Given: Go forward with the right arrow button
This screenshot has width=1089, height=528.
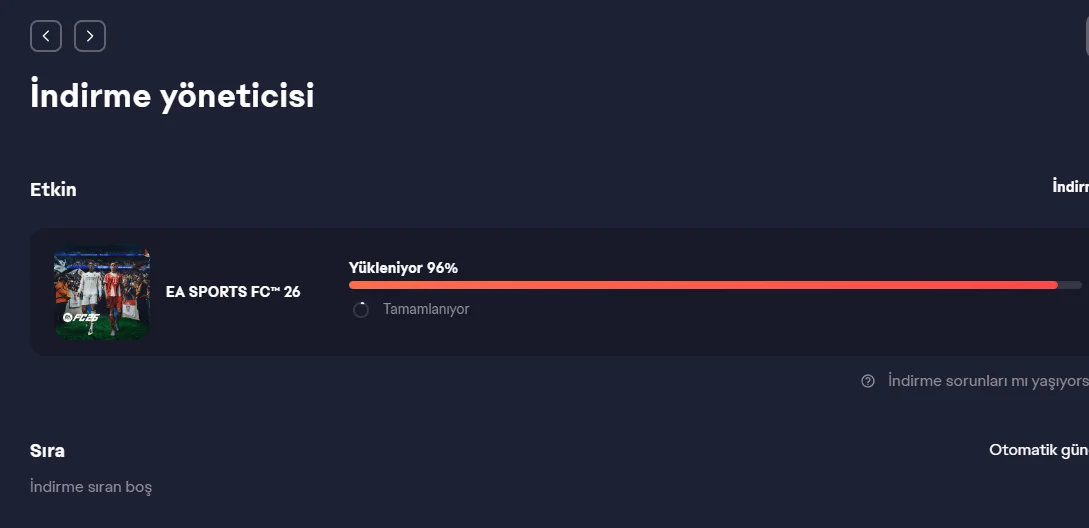Looking at the screenshot, I should [90, 36].
